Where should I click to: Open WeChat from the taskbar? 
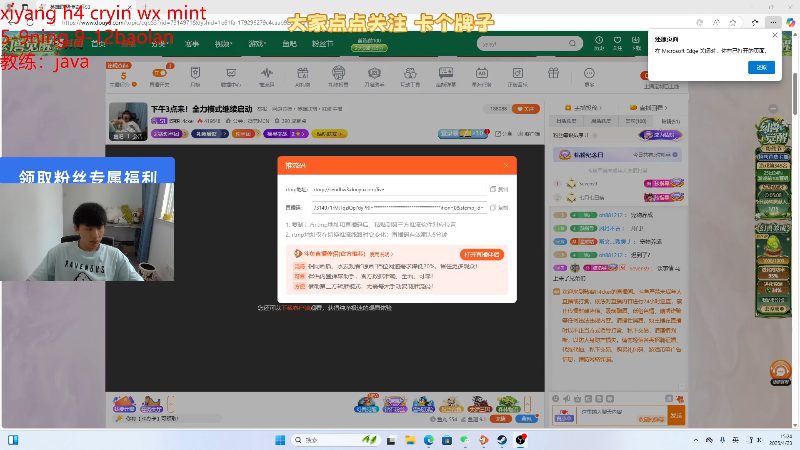point(465,440)
